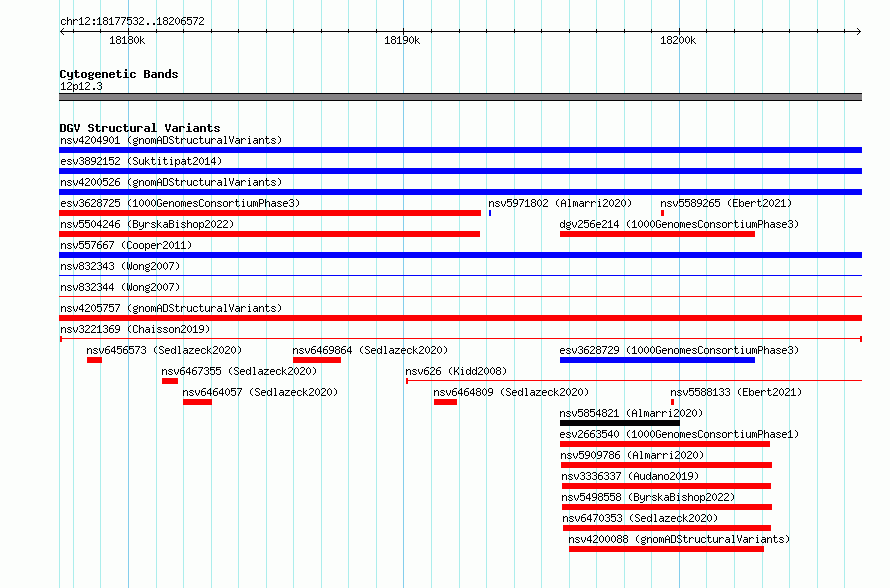The height and width of the screenshot is (588, 890).
Task: Click the nsv5589265 Ebert2021 label
Action: pos(726,203)
